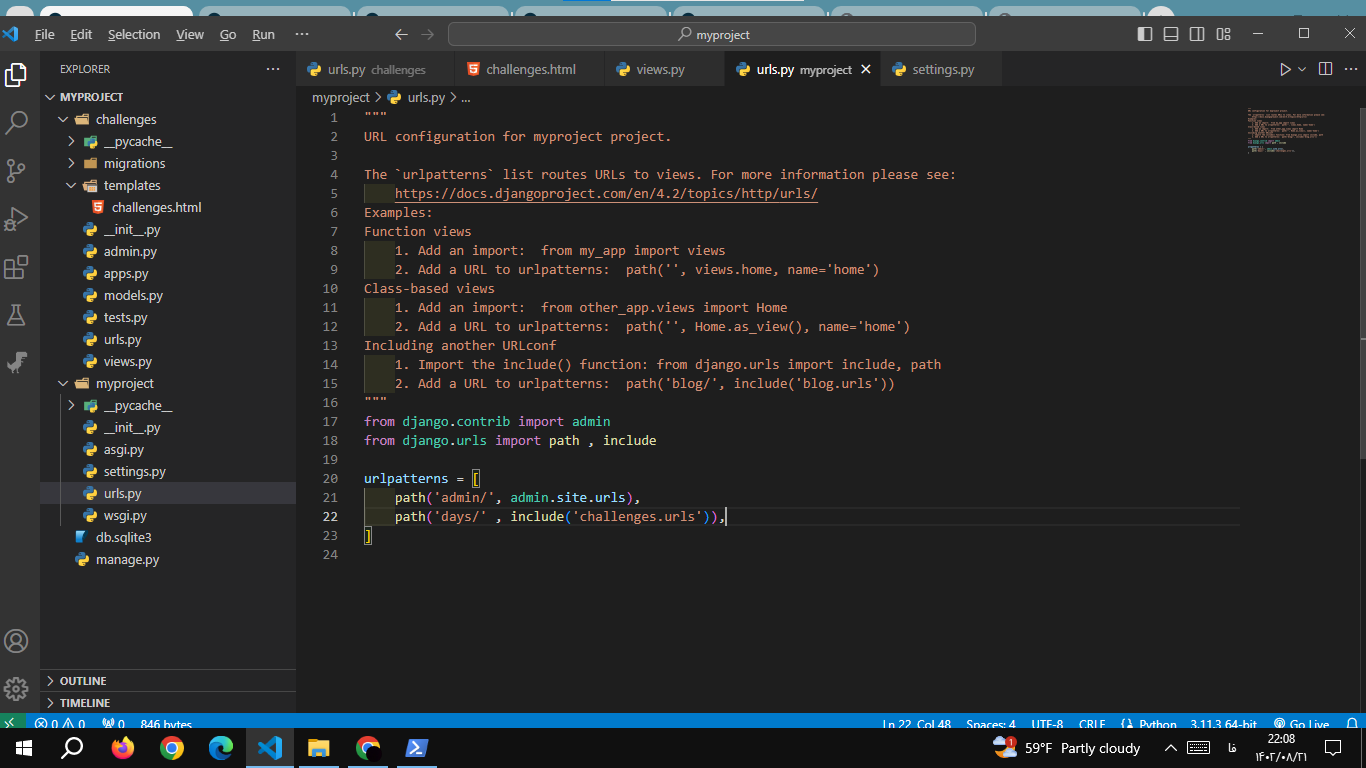This screenshot has width=1366, height=768.
Task: Open the Search view in activity bar
Action: point(17,123)
